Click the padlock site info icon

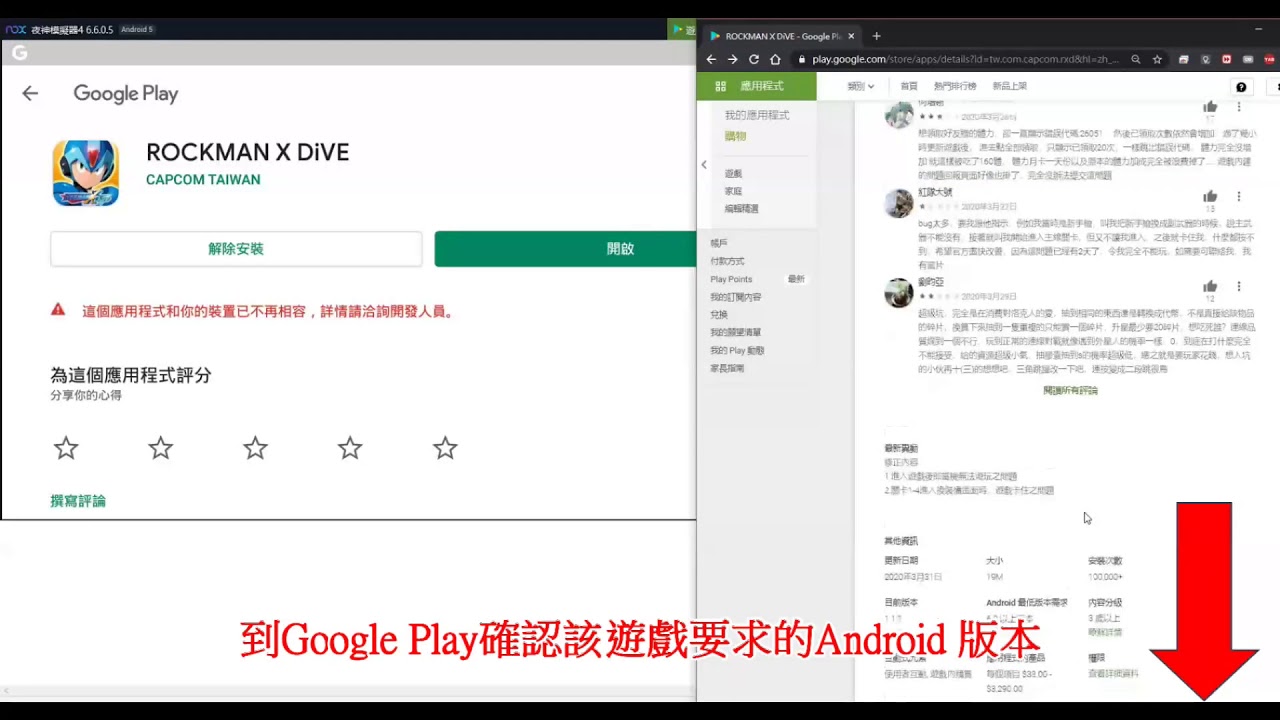click(801, 59)
